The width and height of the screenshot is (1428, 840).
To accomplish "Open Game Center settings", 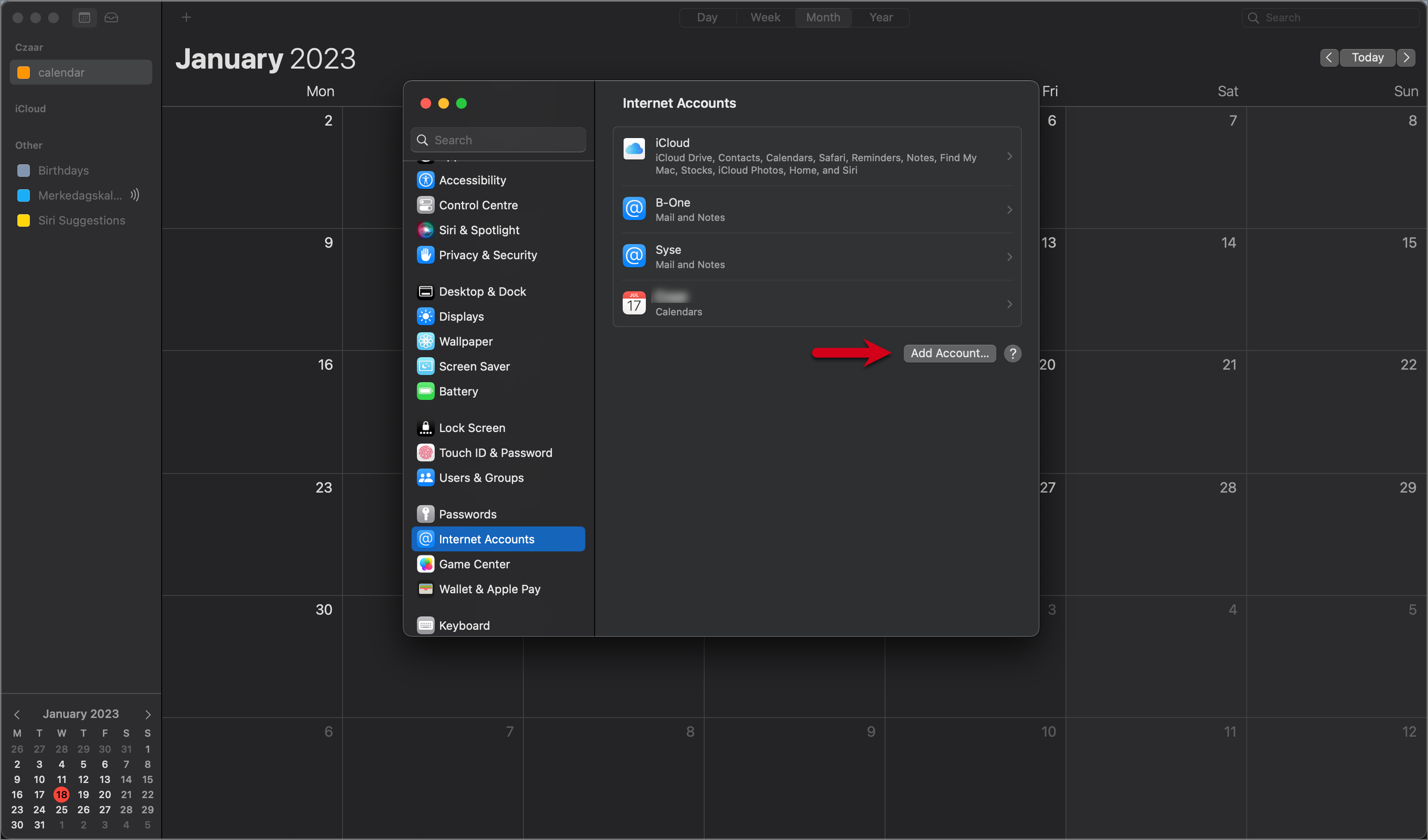I will [498, 564].
